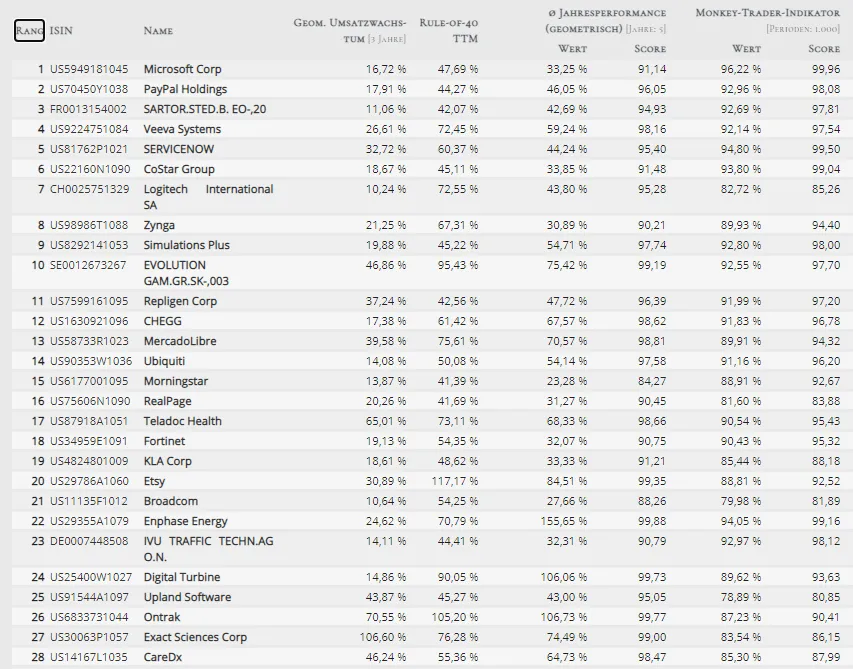The width and height of the screenshot is (853, 669).
Task: Select Simulations Plus name
Action: [187, 245]
